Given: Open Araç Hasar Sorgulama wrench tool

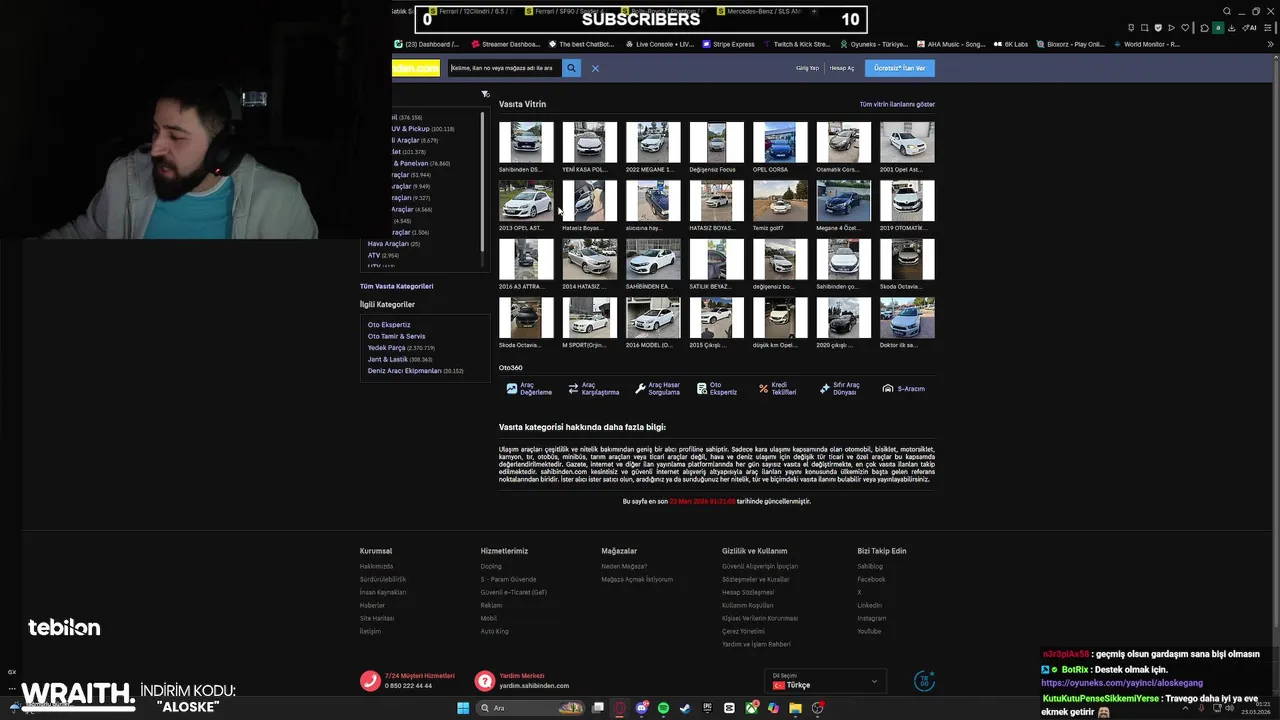Looking at the screenshot, I should (657, 389).
